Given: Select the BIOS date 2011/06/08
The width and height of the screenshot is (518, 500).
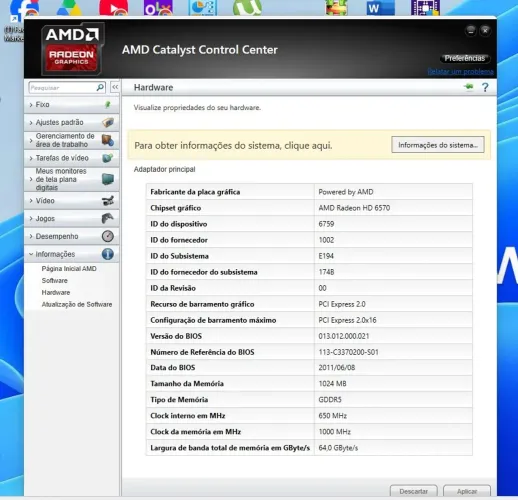Looking at the screenshot, I should (x=337, y=368).
